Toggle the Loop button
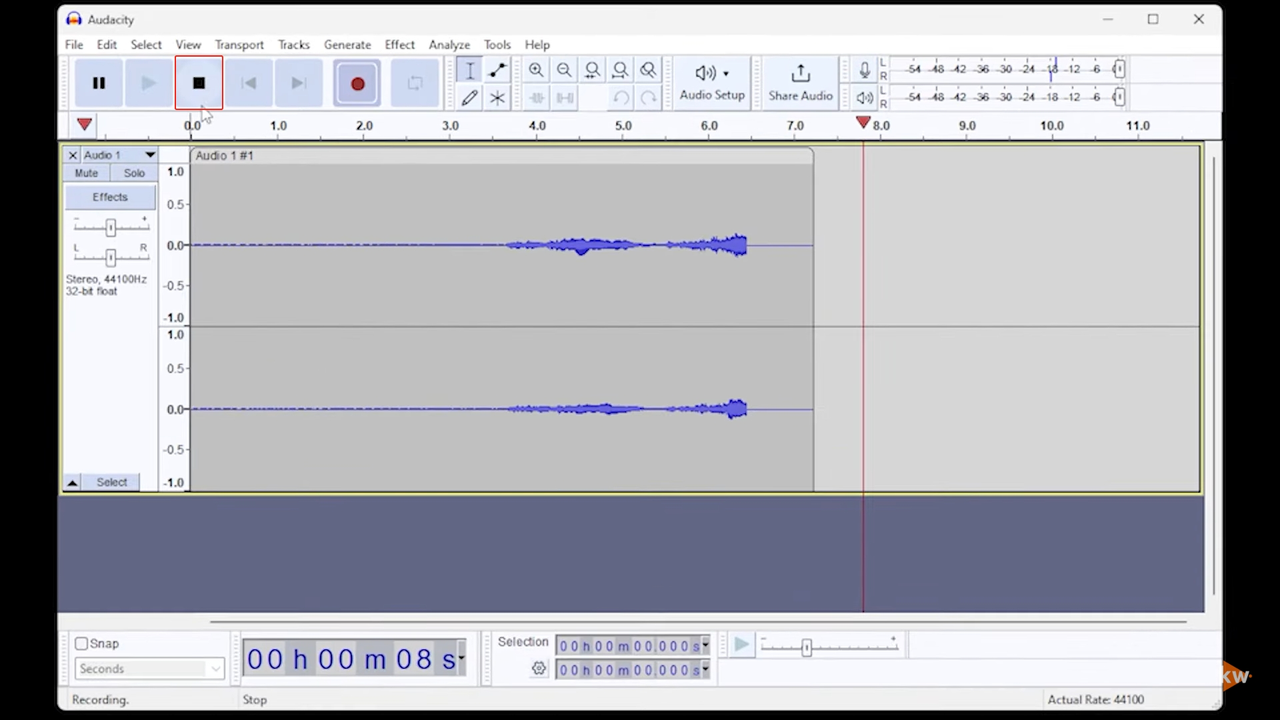Image resolution: width=1280 pixels, height=720 pixels. click(415, 84)
